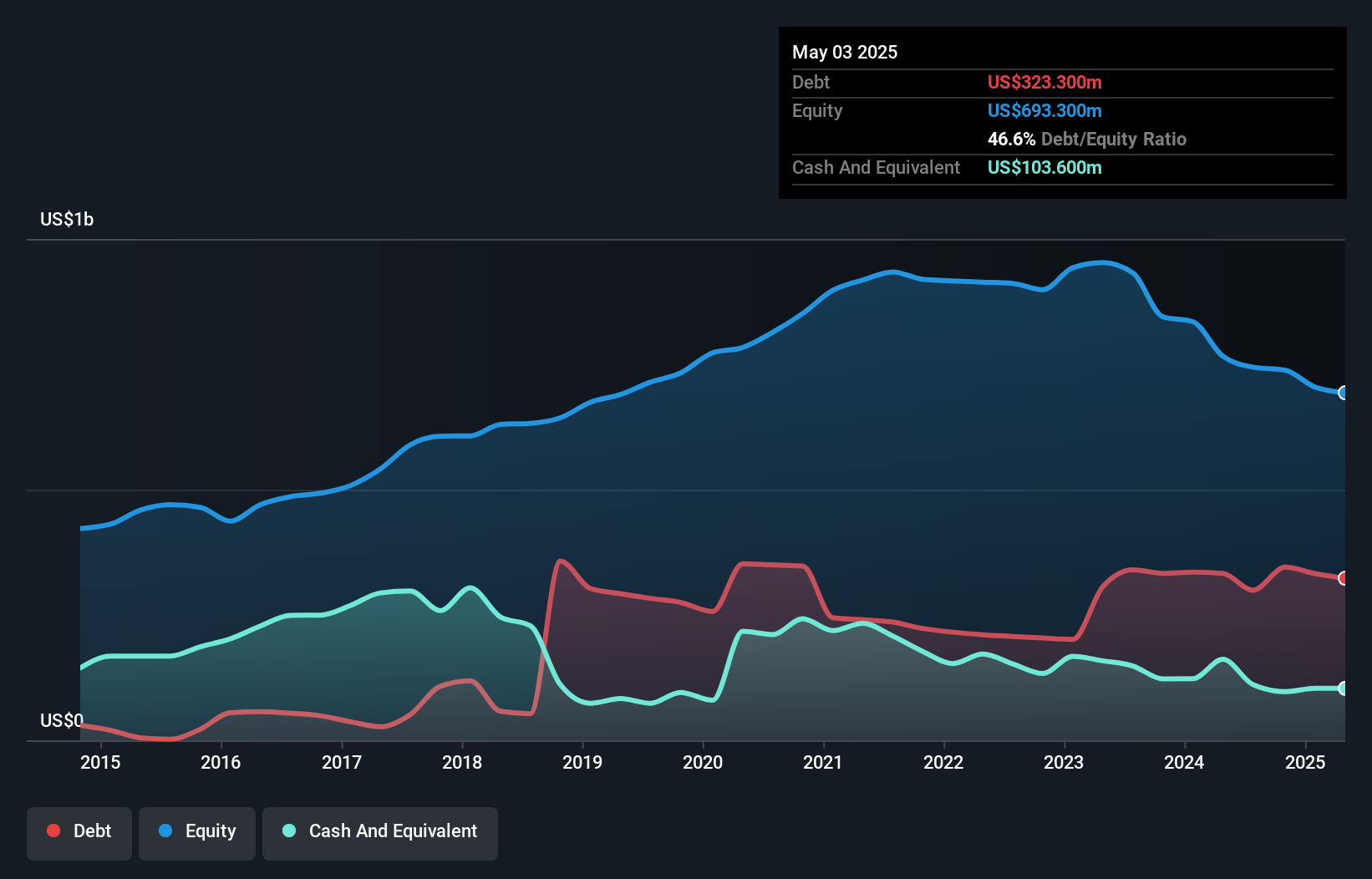Click the 2020 x-axis label
This screenshot has width=1372, height=879.
click(703, 762)
